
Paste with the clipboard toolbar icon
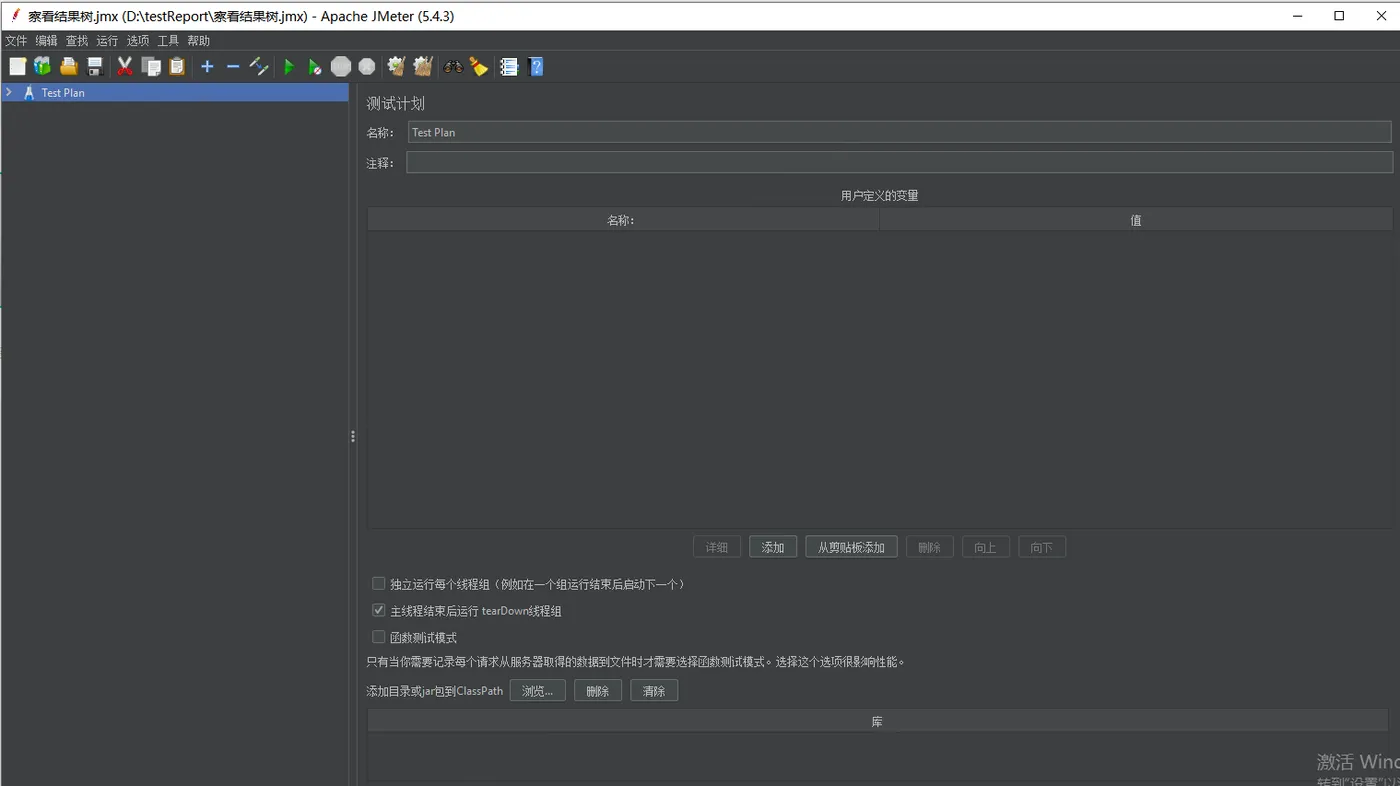[x=177, y=67]
